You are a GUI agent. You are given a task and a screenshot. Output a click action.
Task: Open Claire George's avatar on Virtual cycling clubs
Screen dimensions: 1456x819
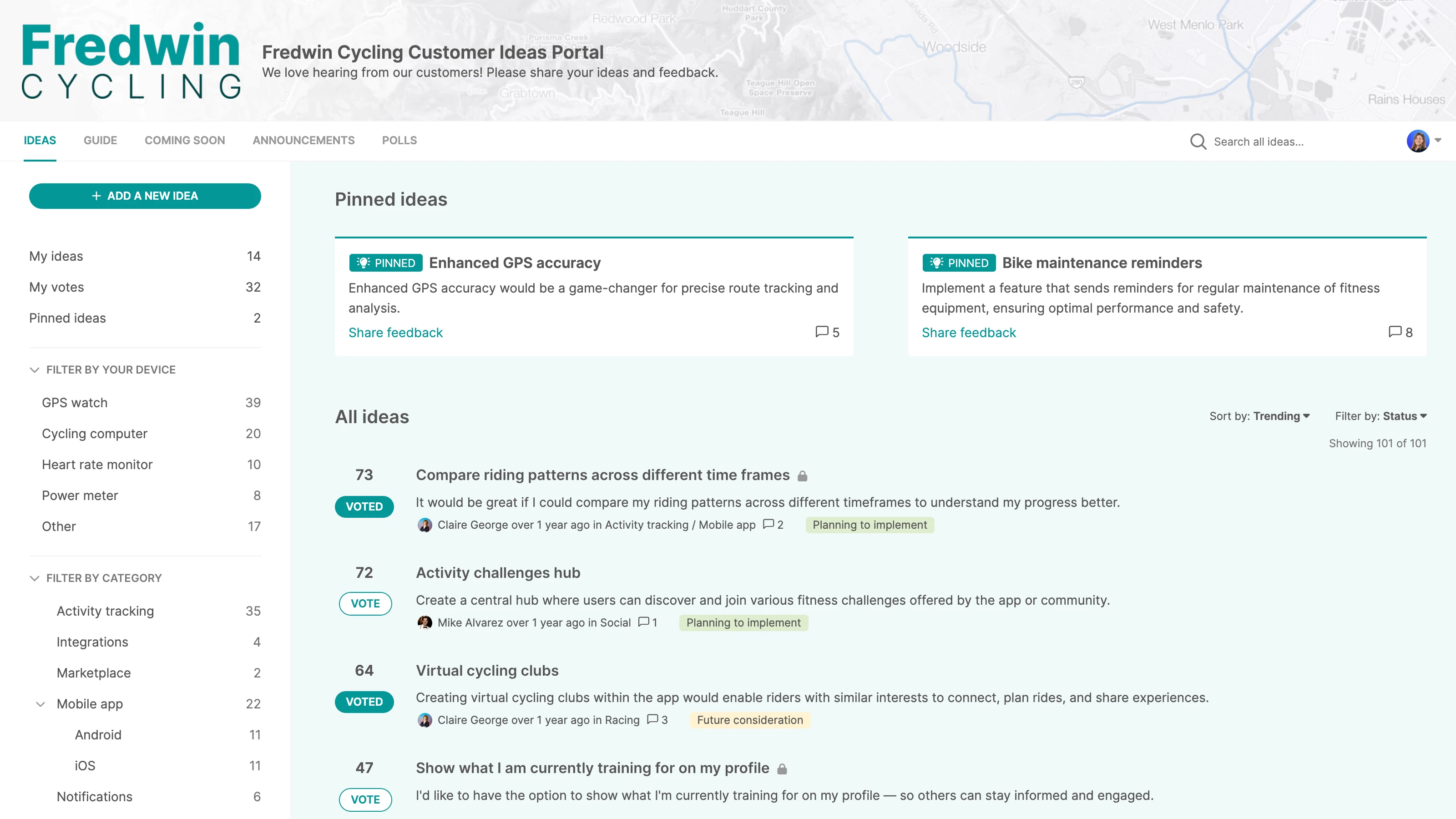click(425, 720)
